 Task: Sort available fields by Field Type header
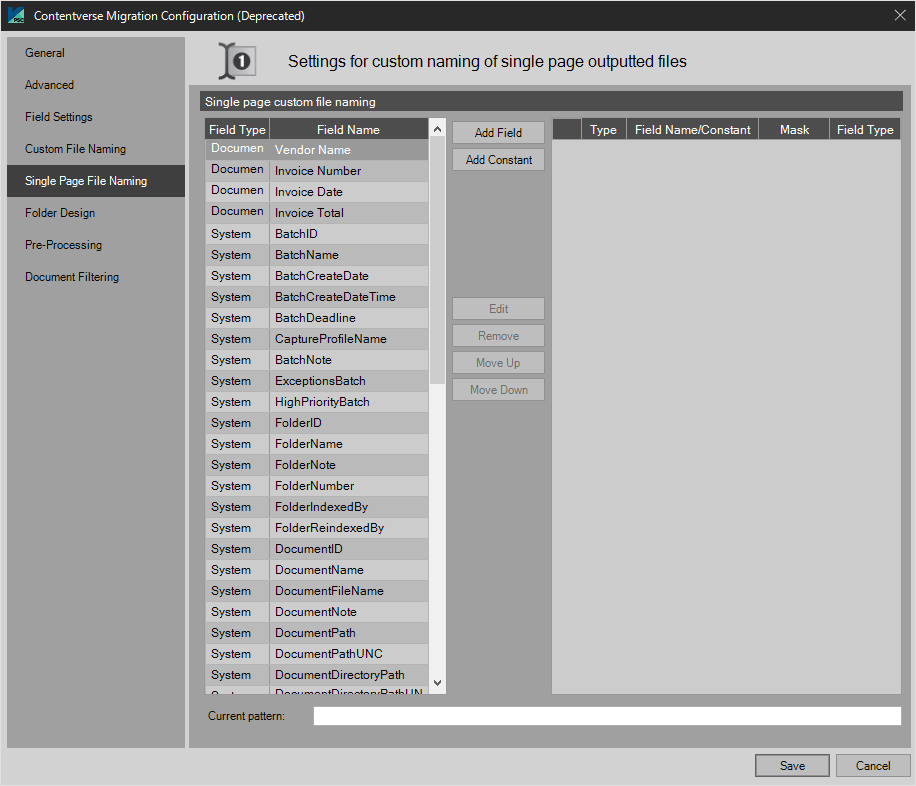point(237,130)
